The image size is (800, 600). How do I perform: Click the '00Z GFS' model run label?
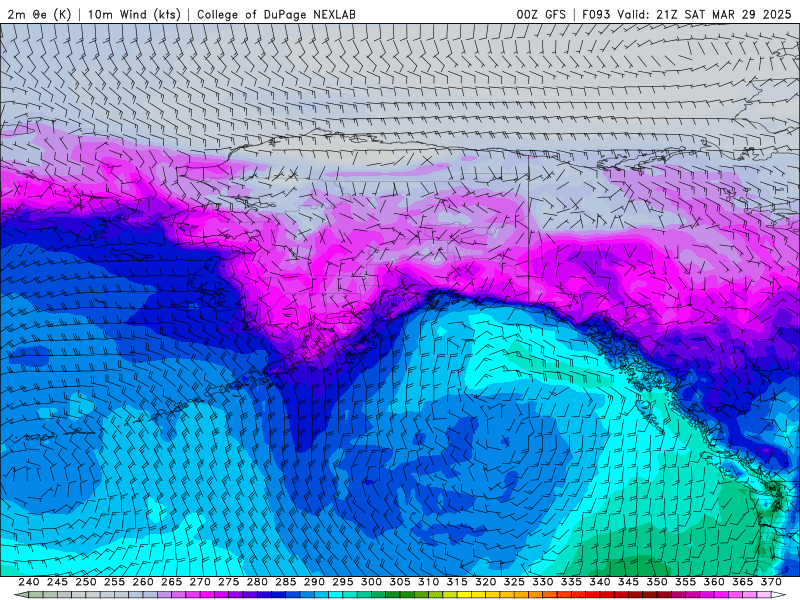[541, 14]
